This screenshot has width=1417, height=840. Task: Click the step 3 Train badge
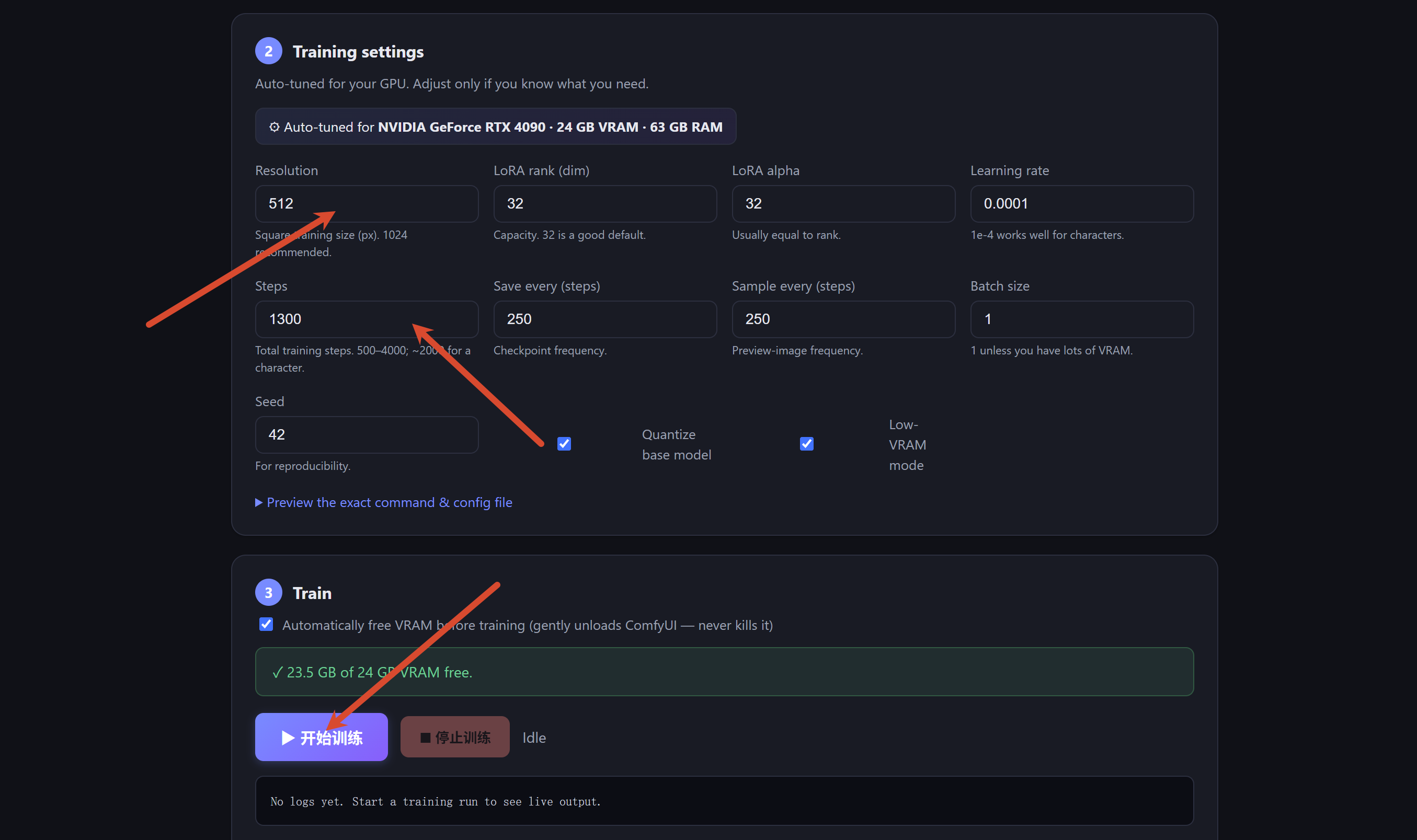[268, 593]
